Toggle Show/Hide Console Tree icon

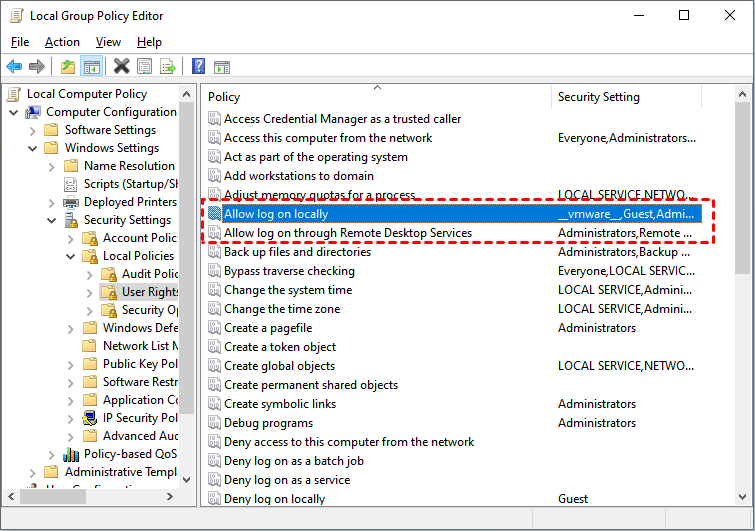click(91, 66)
